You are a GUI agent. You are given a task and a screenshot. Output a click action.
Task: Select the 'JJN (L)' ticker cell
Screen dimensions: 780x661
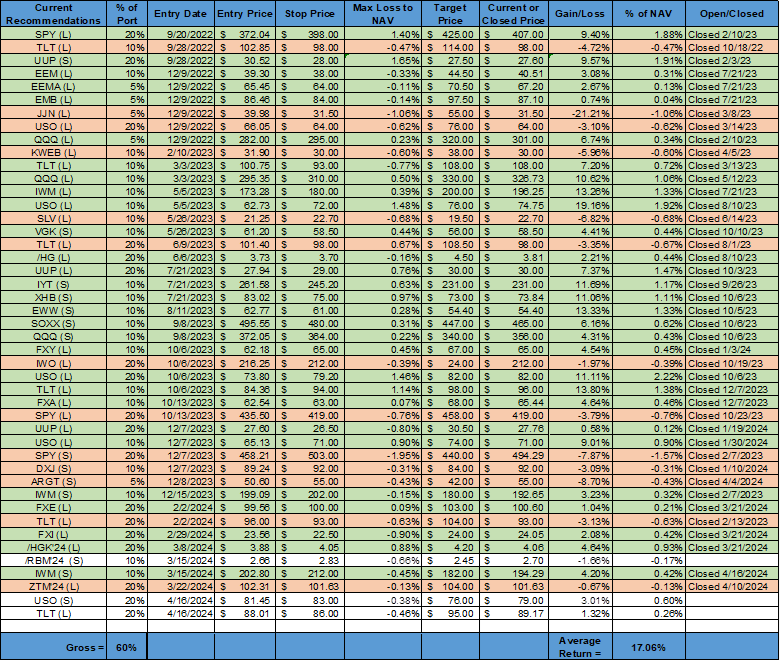point(53,113)
